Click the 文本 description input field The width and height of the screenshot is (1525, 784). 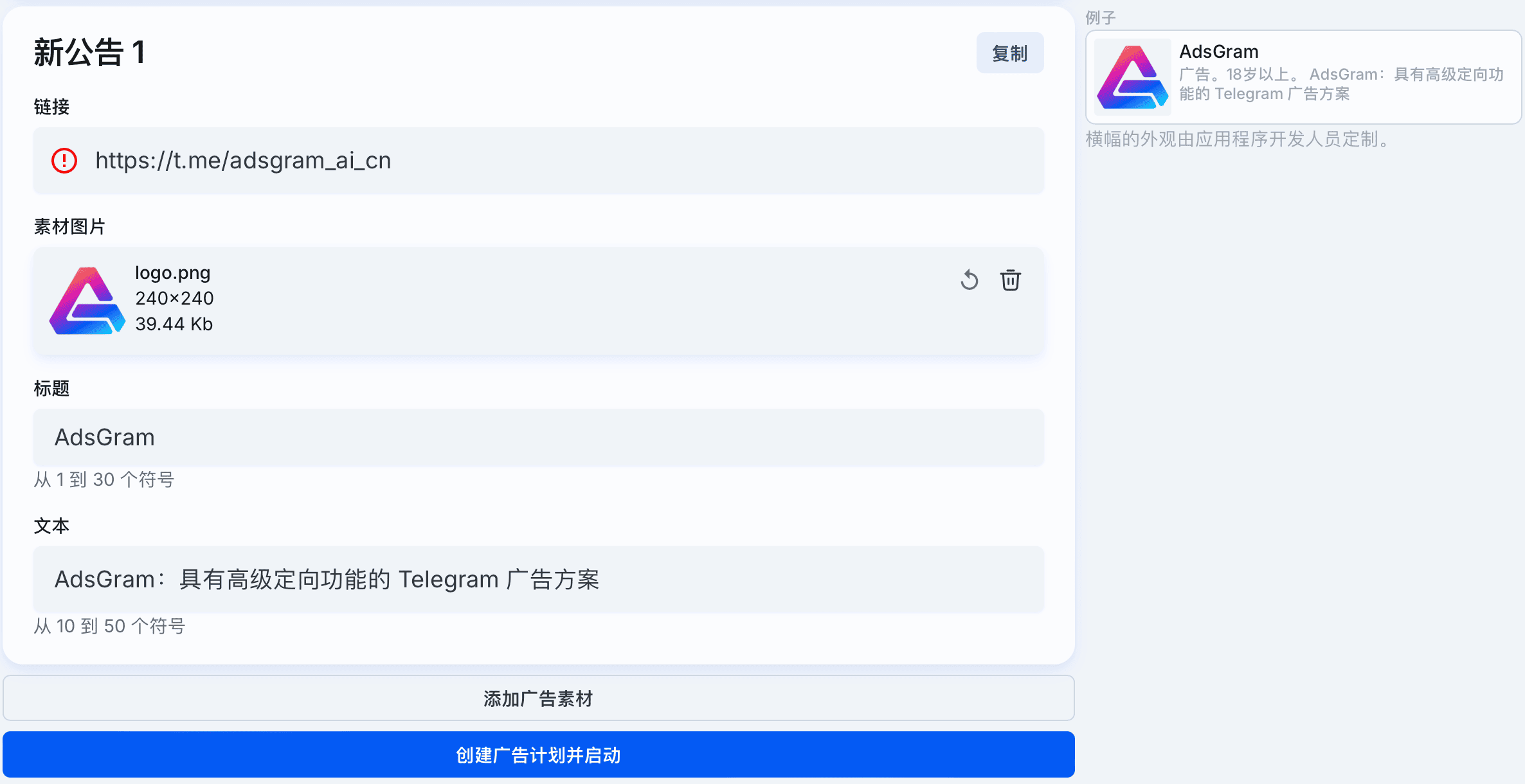(514, 579)
